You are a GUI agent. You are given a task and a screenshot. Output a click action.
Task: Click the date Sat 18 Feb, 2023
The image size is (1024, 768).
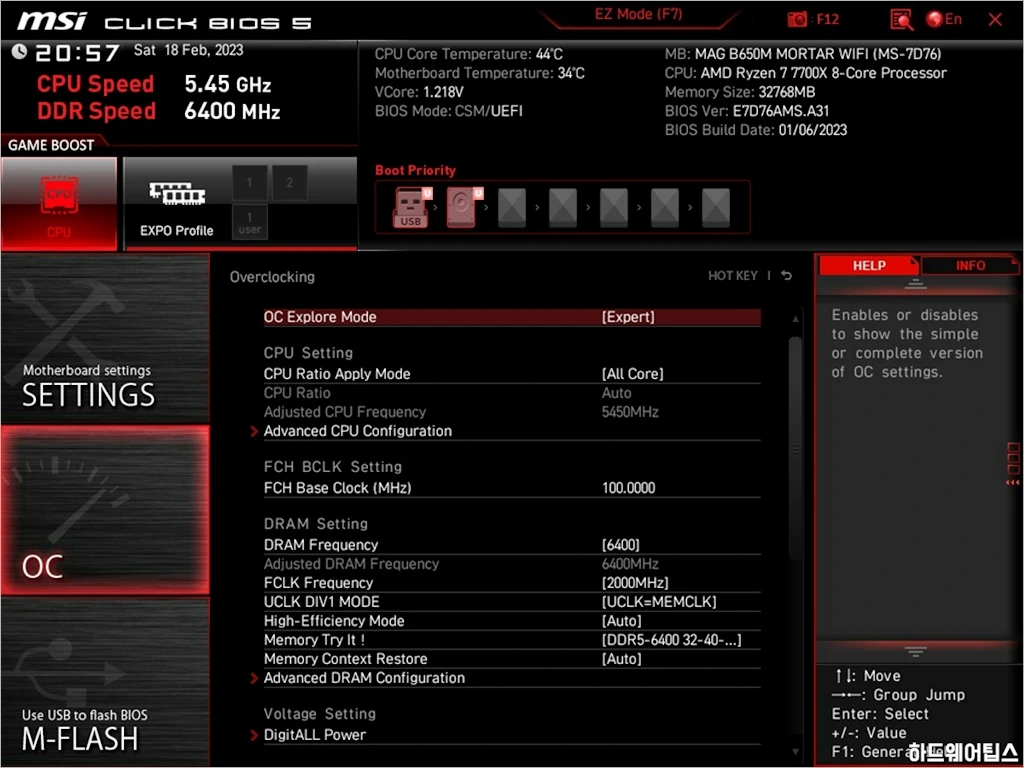click(188, 50)
